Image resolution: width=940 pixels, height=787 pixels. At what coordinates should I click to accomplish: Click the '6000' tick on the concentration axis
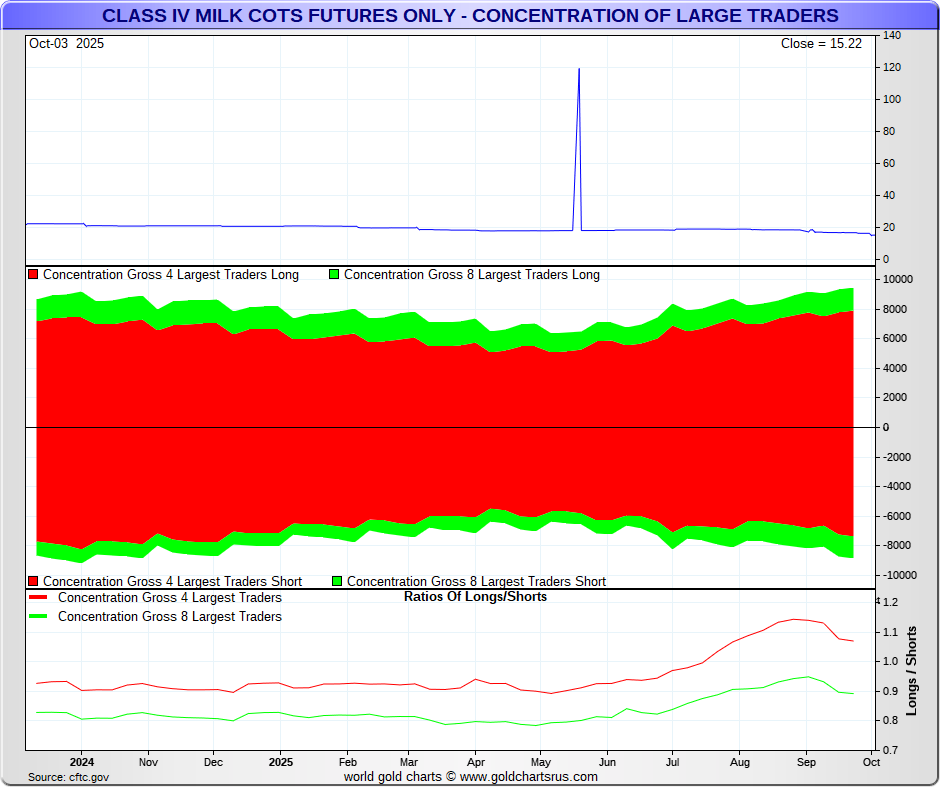895,338
